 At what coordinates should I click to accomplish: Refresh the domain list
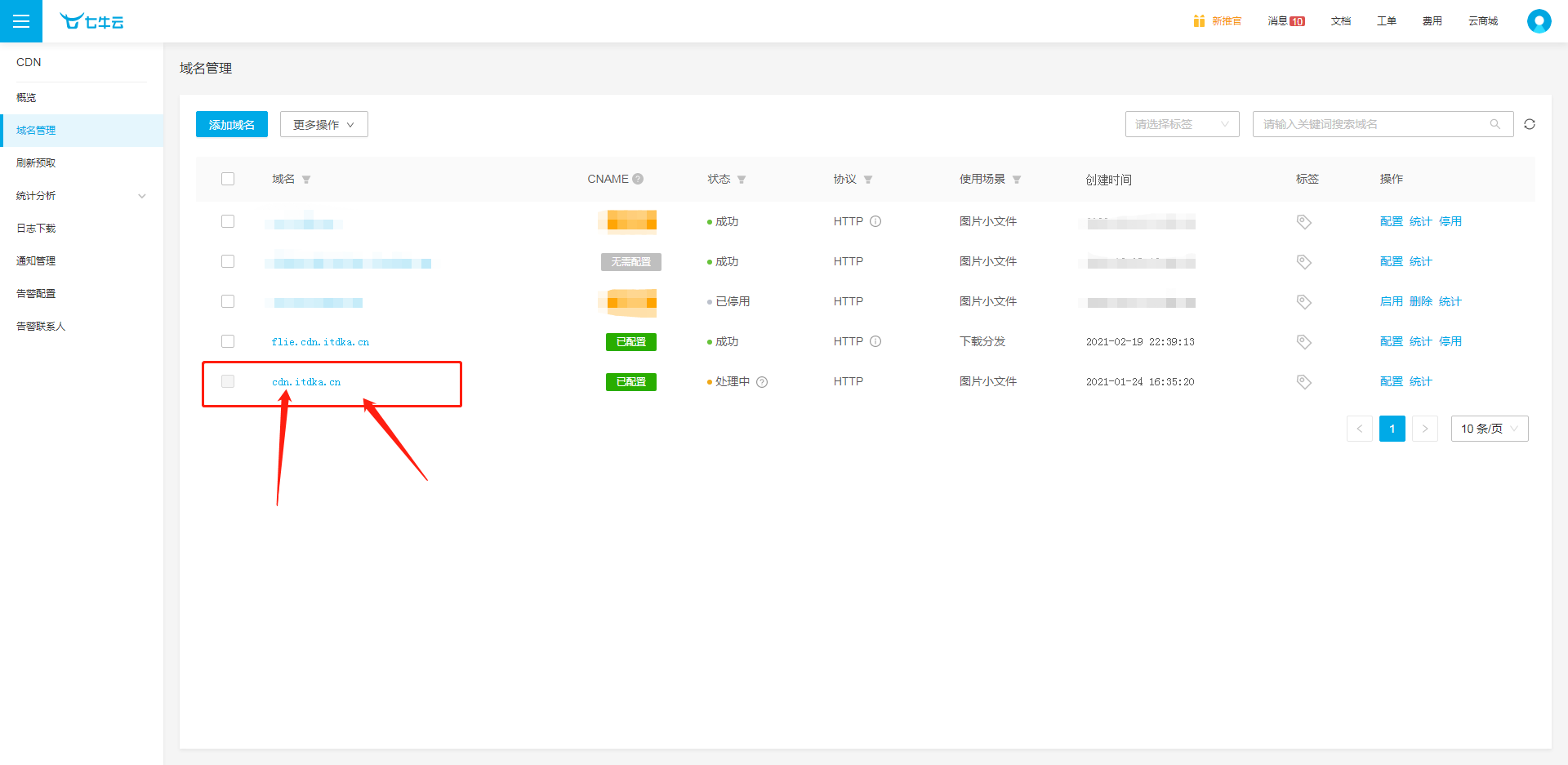click(1530, 124)
